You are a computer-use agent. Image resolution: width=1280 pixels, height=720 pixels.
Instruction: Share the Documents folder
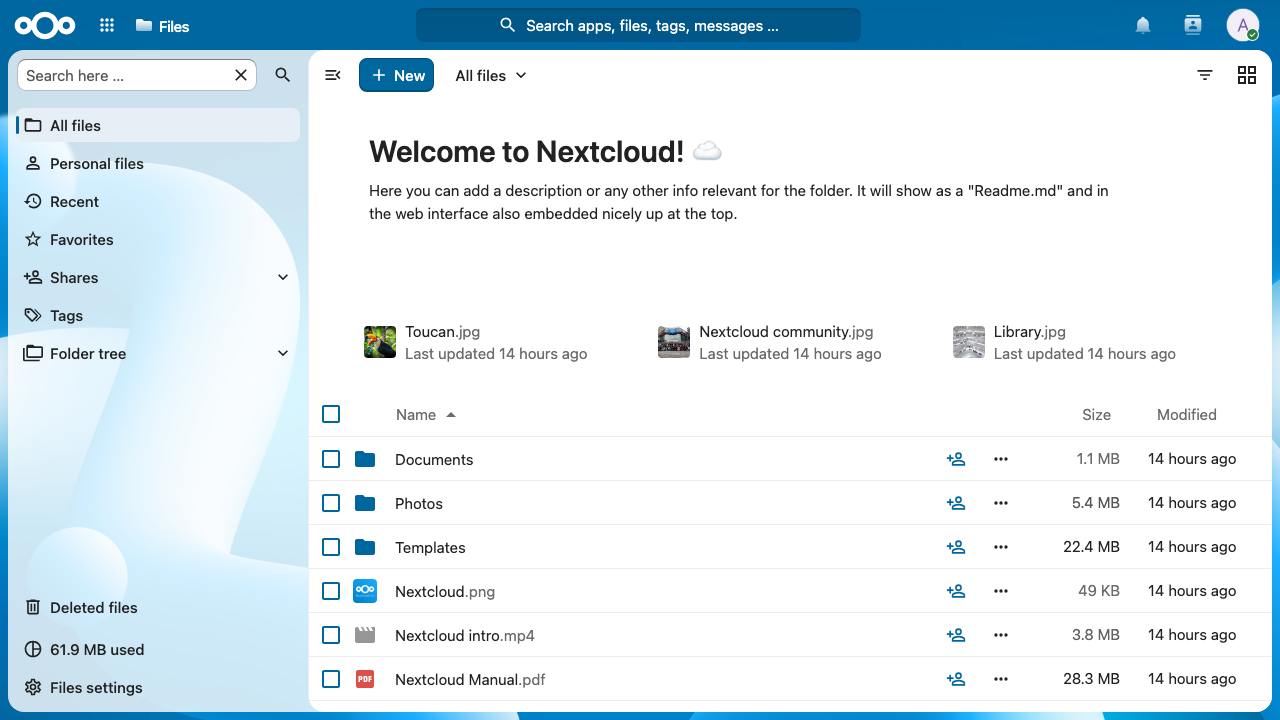point(956,459)
